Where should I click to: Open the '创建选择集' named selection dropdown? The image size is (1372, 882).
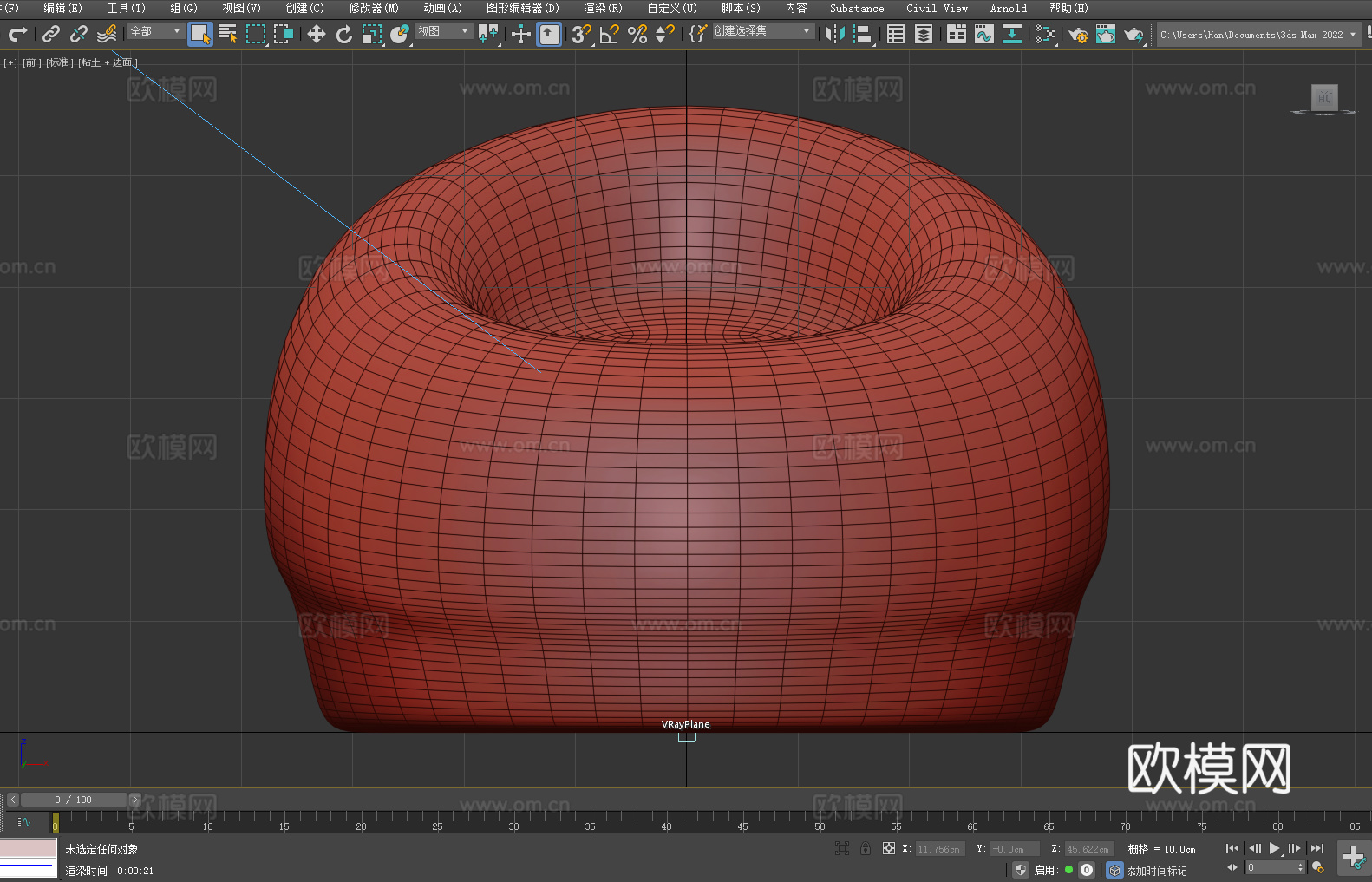pyautogui.click(x=763, y=31)
